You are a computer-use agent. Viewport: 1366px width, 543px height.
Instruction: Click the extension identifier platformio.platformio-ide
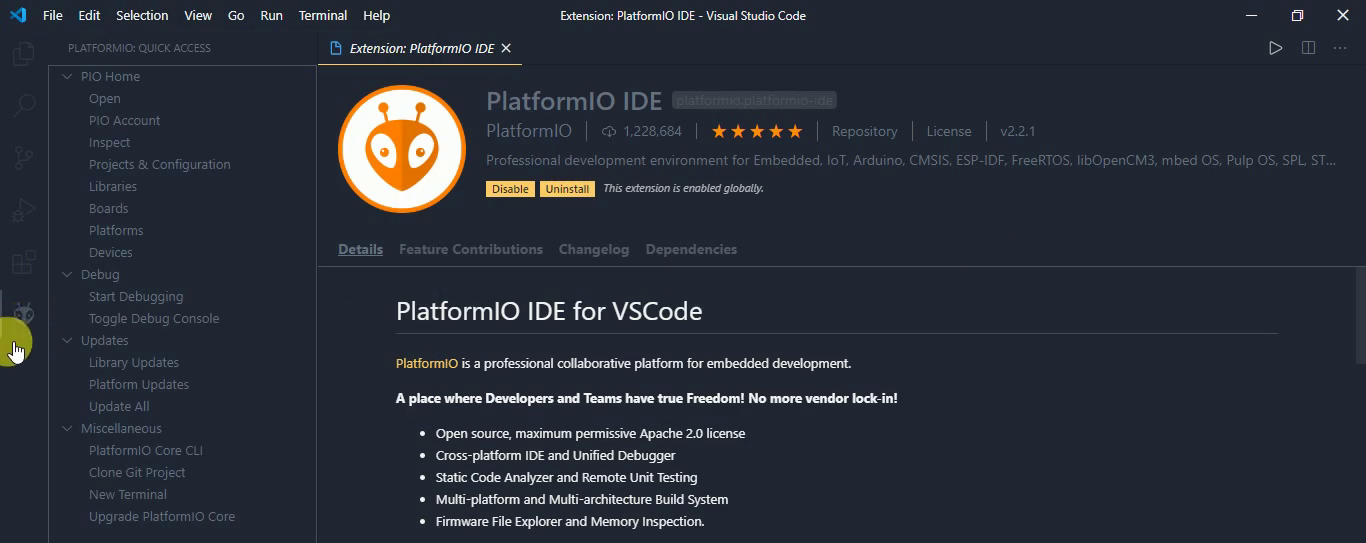click(x=755, y=100)
